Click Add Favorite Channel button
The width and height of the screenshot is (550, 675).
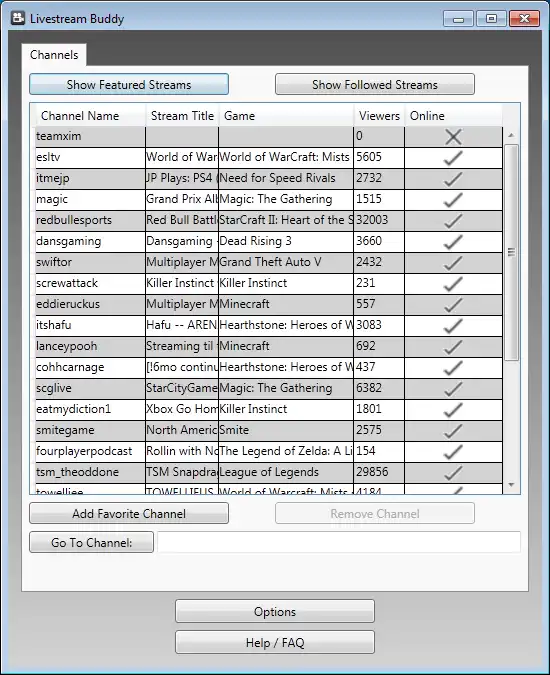(x=129, y=513)
